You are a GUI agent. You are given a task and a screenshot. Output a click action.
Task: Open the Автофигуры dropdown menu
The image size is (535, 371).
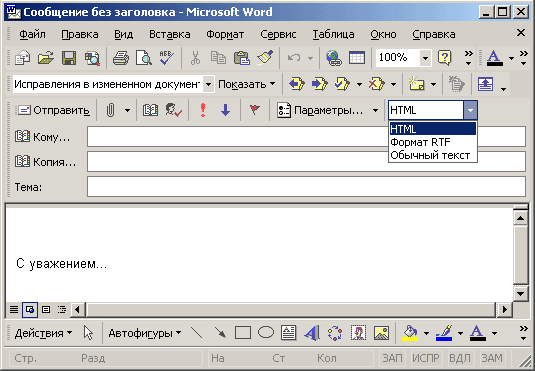click(x=145, y=333)
